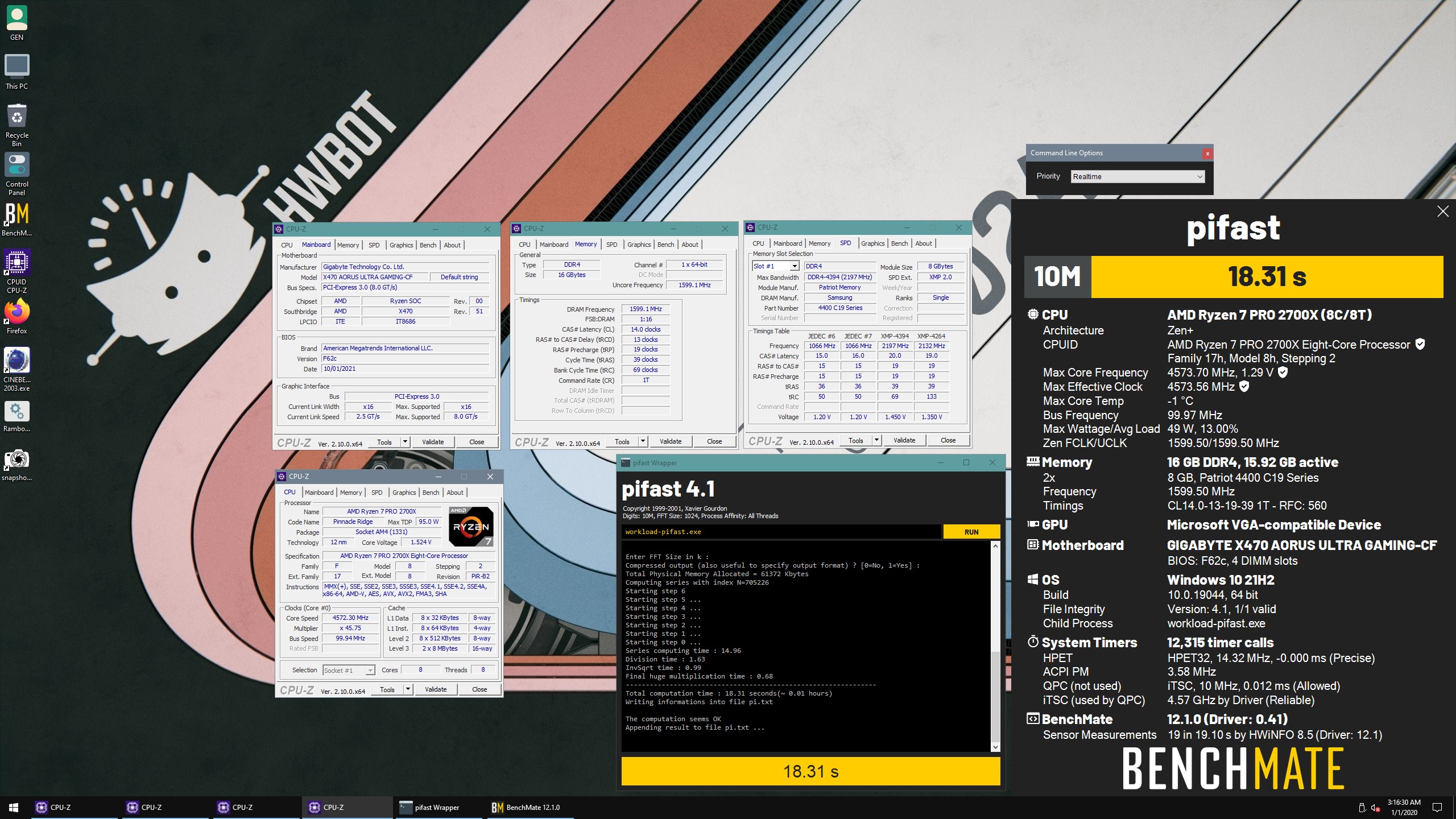Select the third CPU-Z taskbar item
Viewport: 1456px width, 819px height.
tap(257, 807)
